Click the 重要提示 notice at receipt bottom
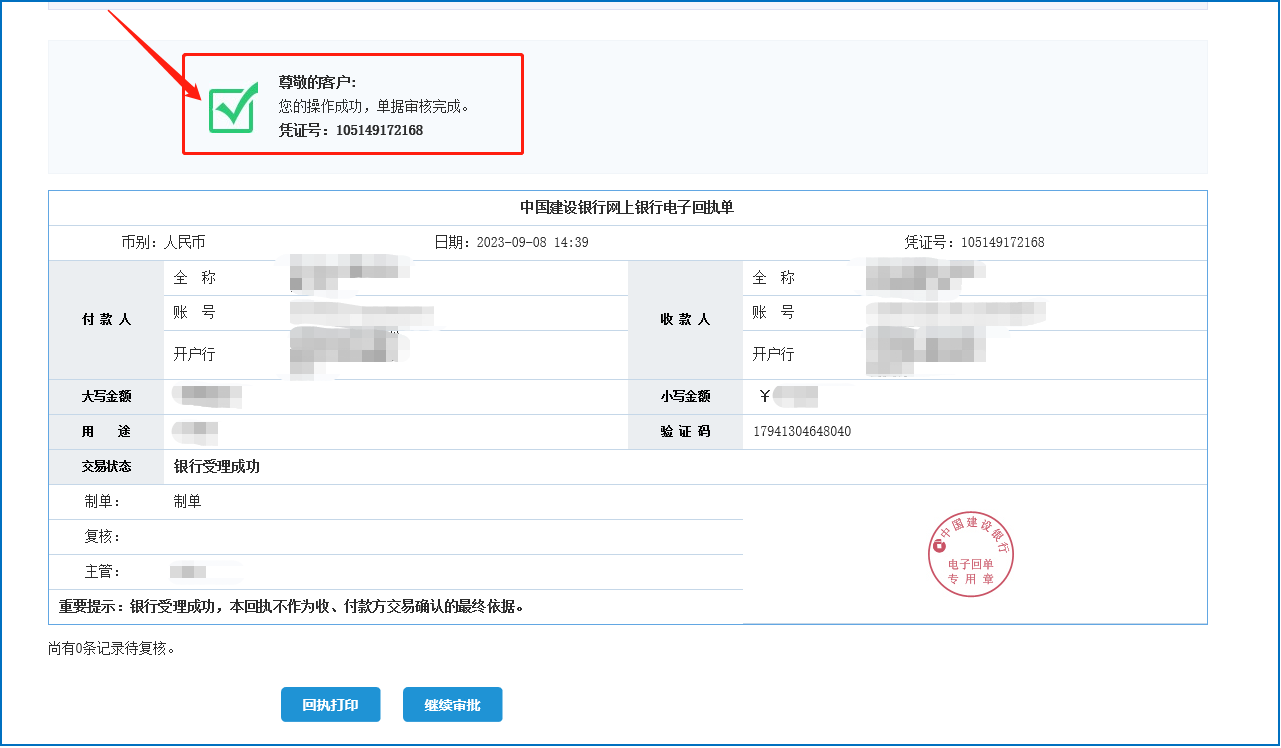1281x748 pixels. tap(292, 606)
